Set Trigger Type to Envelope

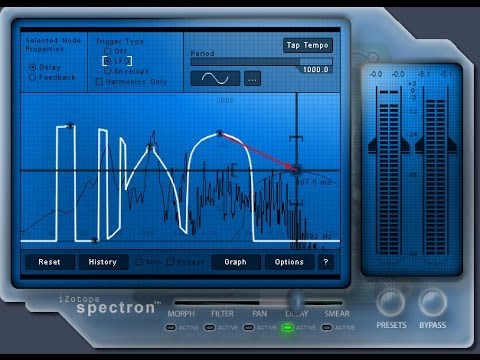107,71
